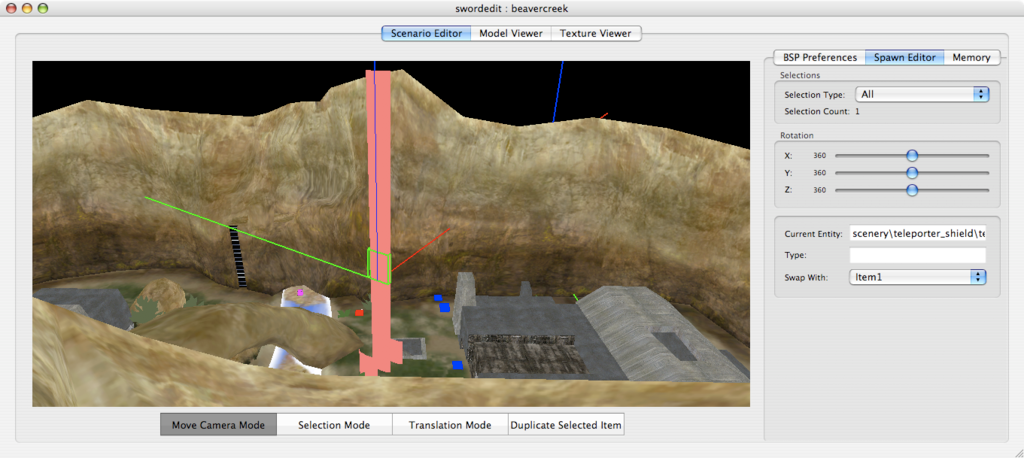Viewport: 1024px width, 458px height.
Task: Adjust the Y rotation slider
Action: point(912,172)
